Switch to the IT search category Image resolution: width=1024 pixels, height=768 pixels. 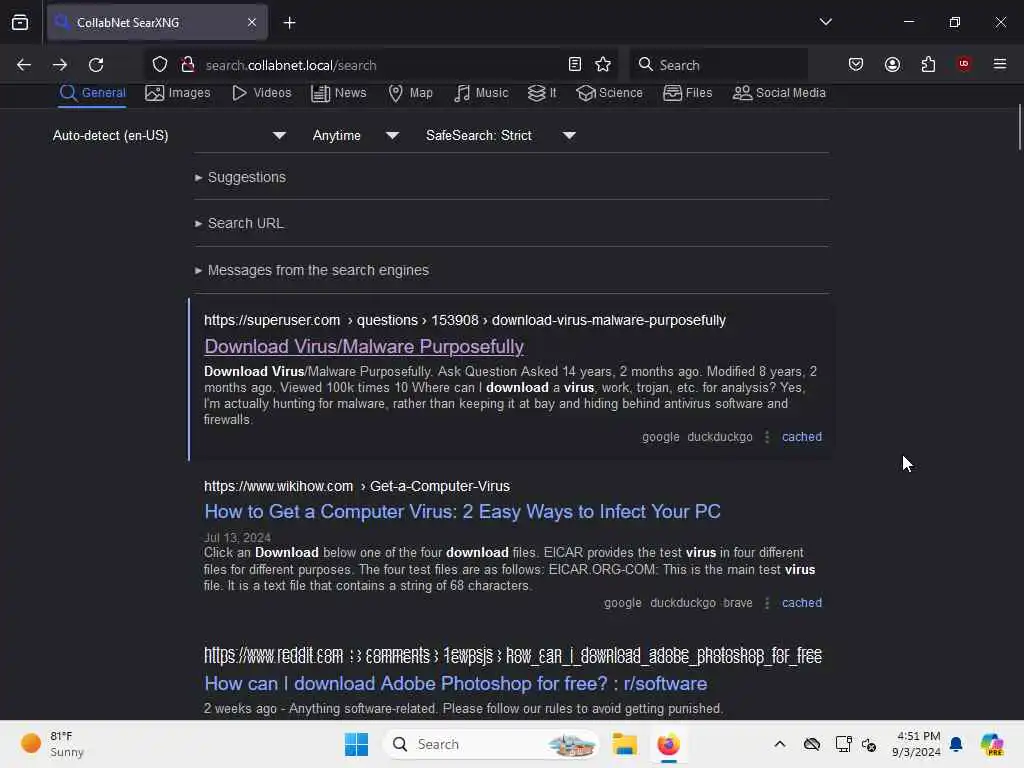click(x=542, y=93)
